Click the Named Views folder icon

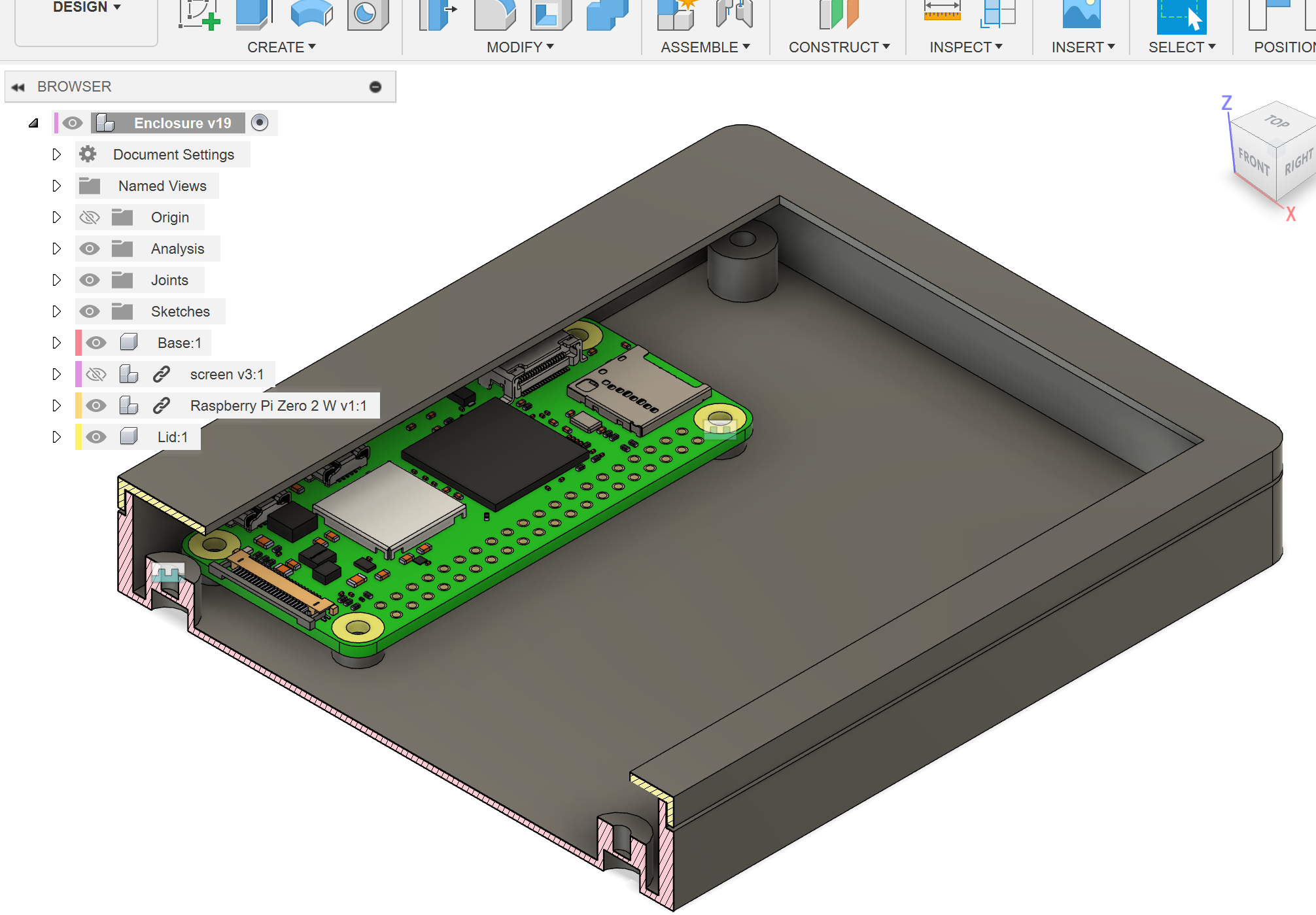point(90,186)
